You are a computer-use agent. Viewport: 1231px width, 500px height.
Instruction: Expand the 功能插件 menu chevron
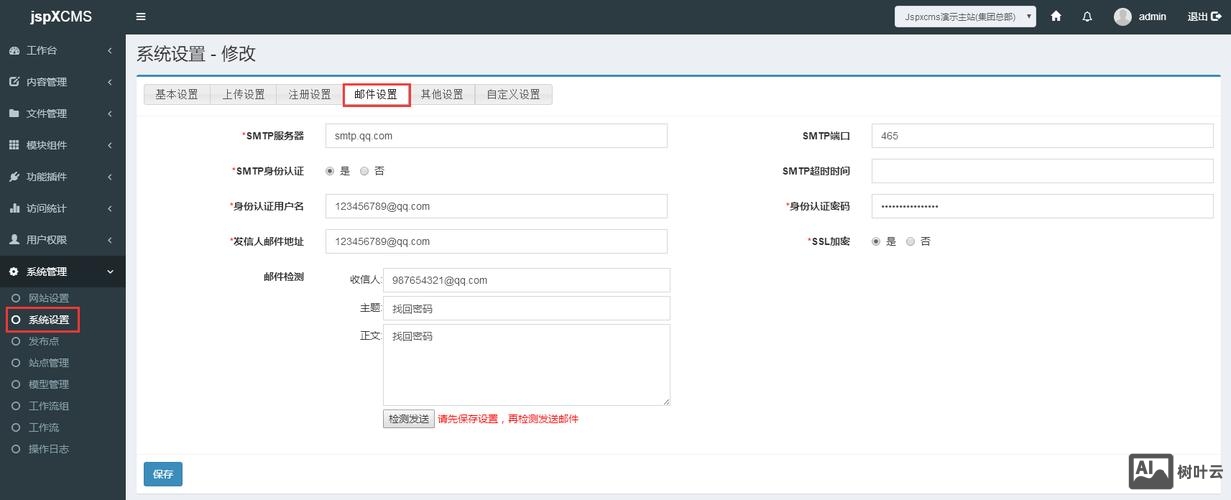pos(109,177)
